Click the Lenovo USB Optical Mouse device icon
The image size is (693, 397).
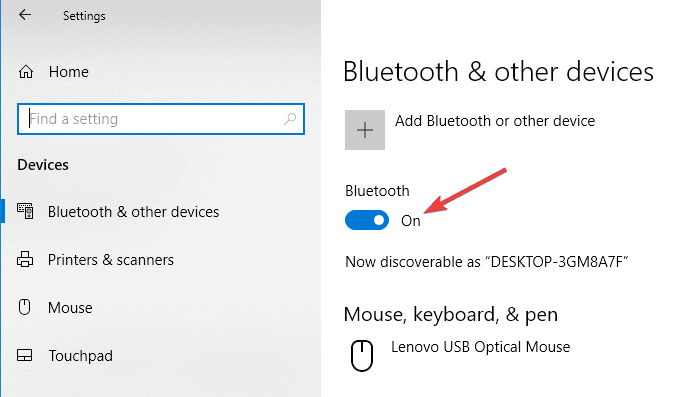click(362, 355)
